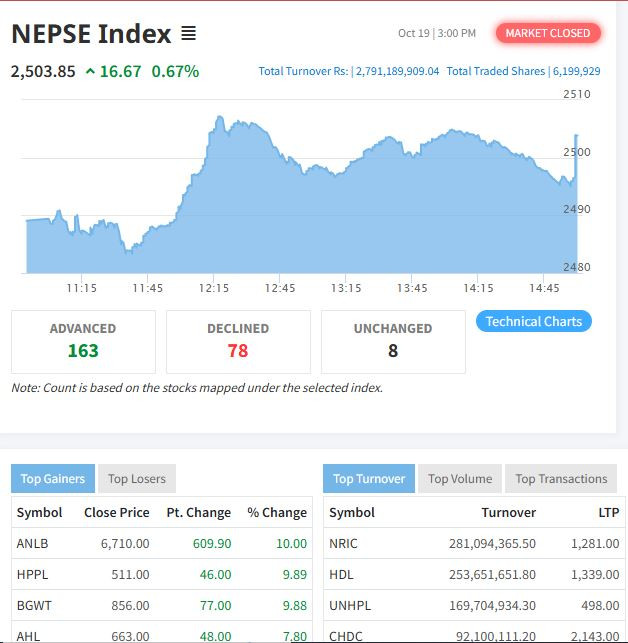This screenshot has height=643, width=628.
Task: Open the ANLB stock symbol
Action: (x=31, y=543)
